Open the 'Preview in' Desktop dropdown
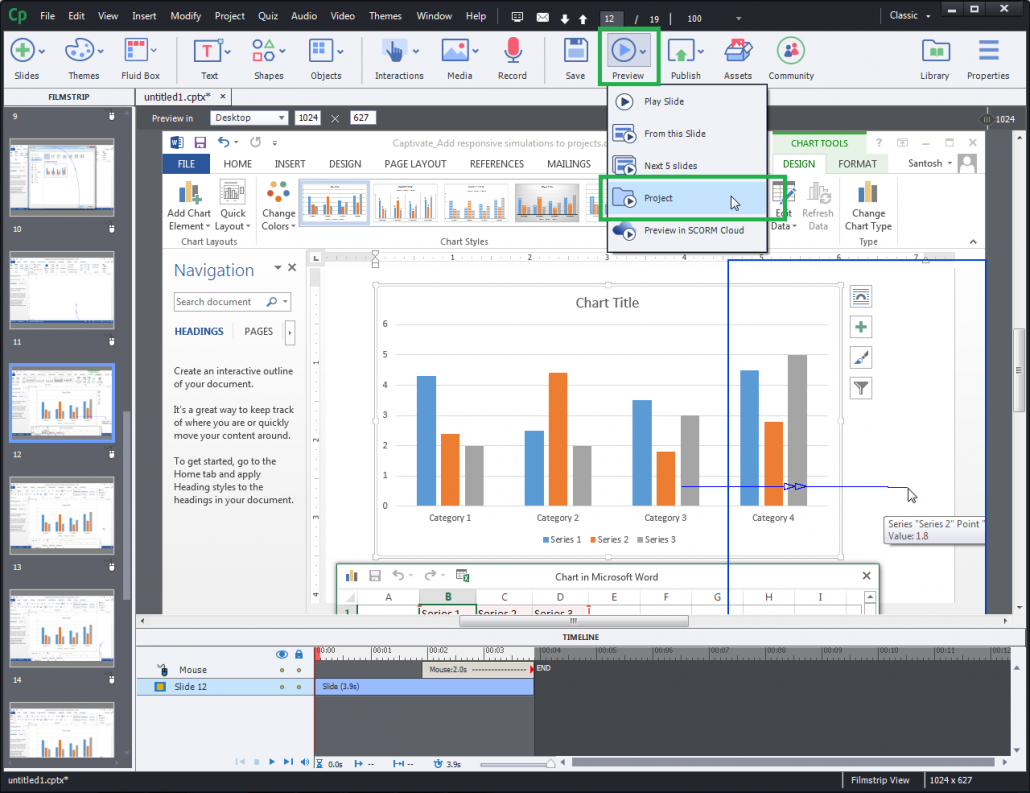 (248, 117)
